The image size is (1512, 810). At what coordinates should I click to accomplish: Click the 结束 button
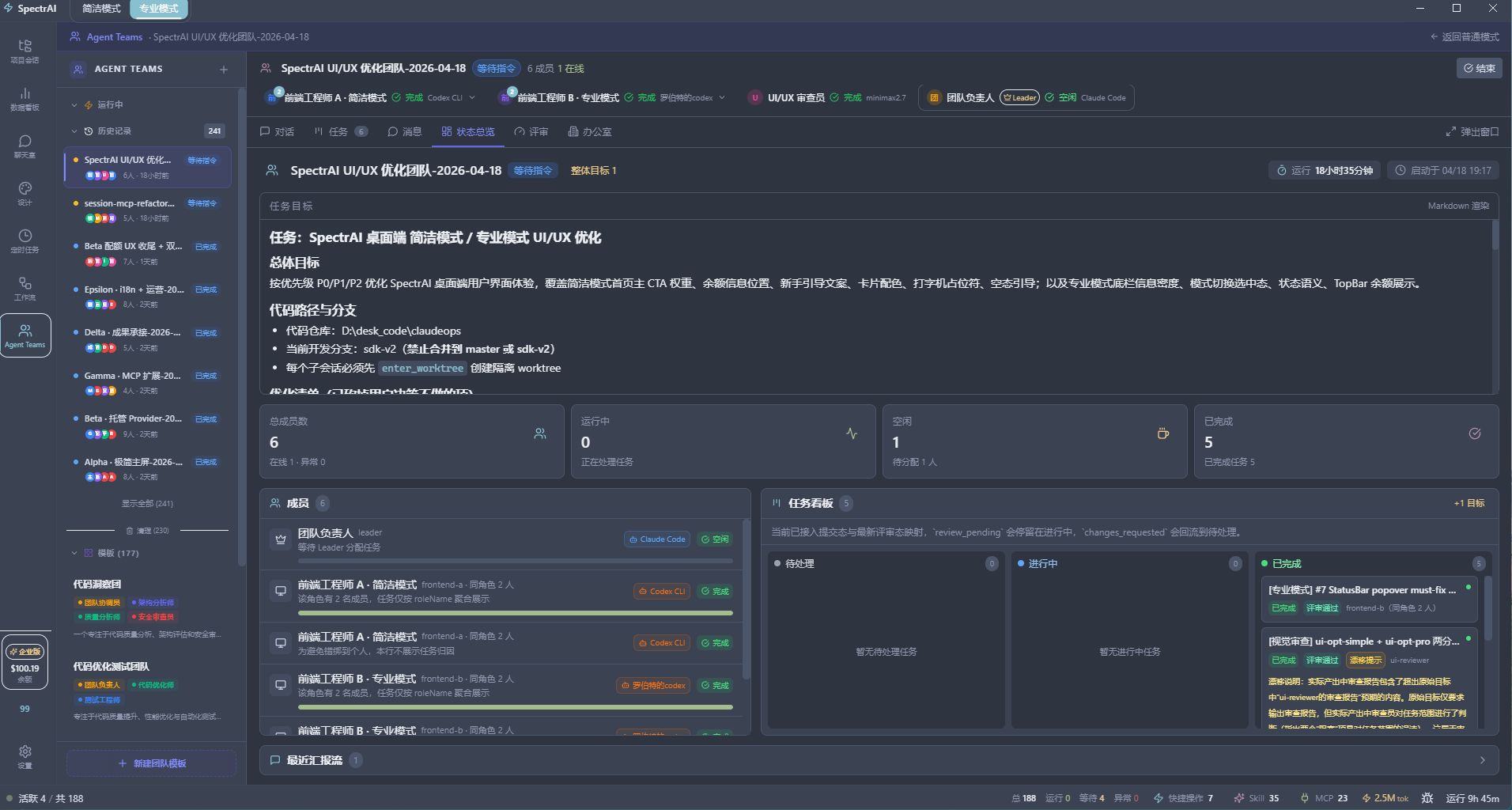pyautogui.click(x=1479, y=69)
